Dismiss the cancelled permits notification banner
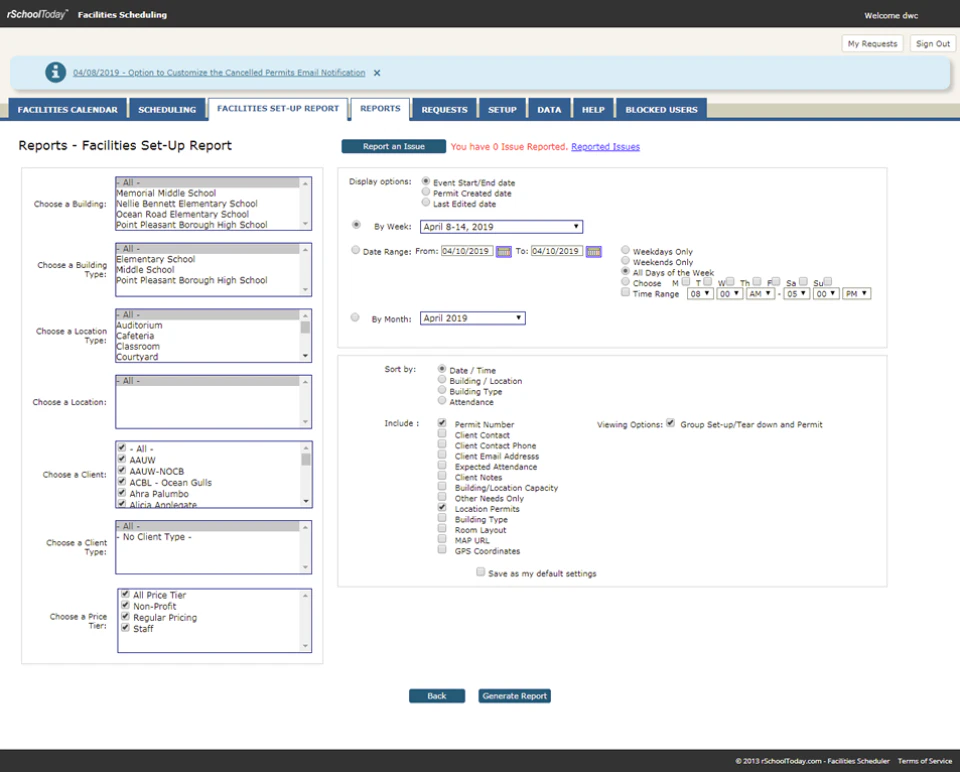This screenshot has height=772, width=960. pos(377,72)
